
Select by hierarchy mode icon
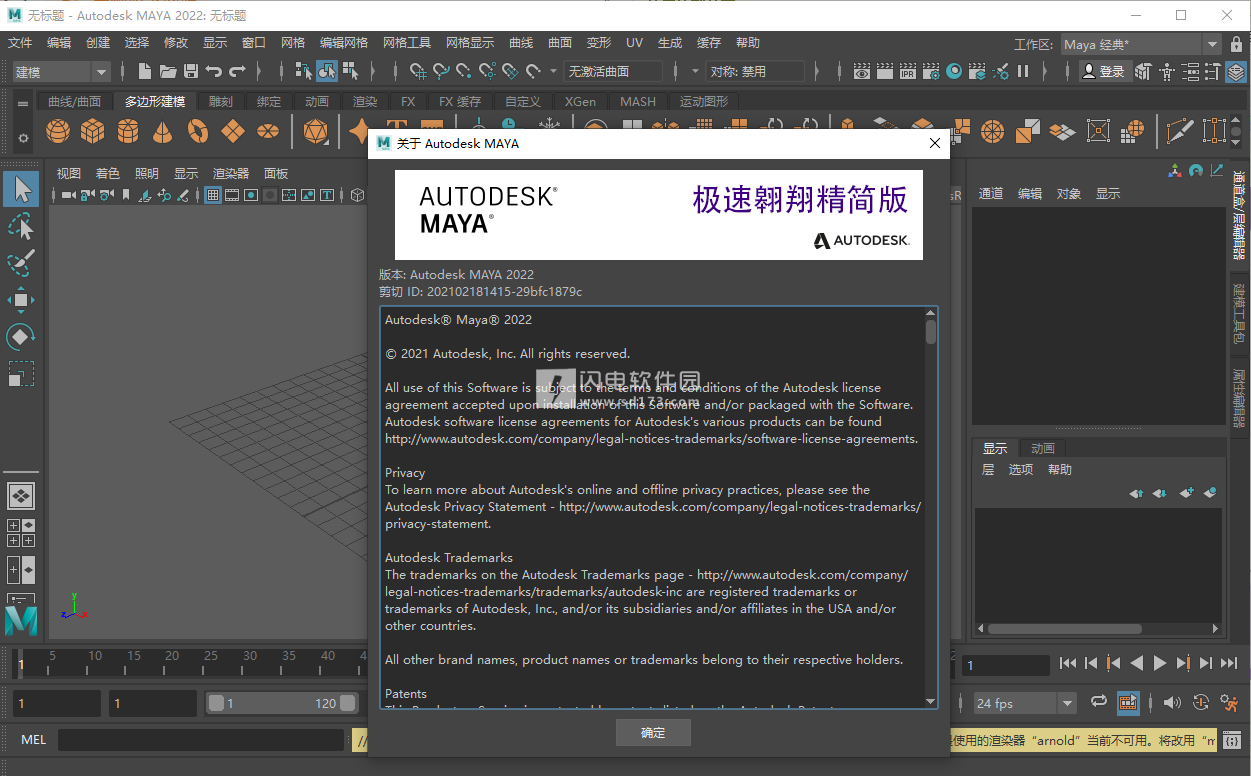(x=304, y=71)
